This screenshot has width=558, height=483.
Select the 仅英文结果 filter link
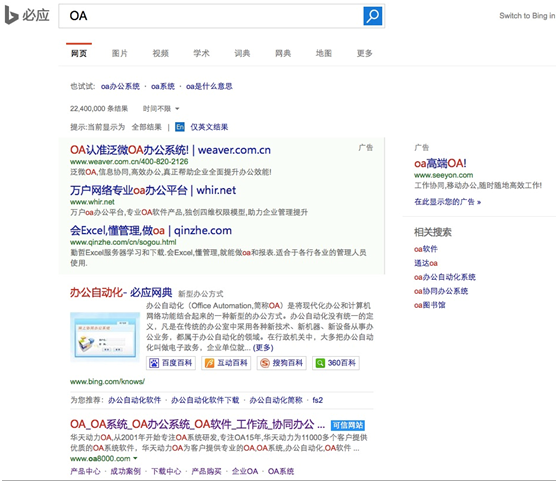coord(209,127)
